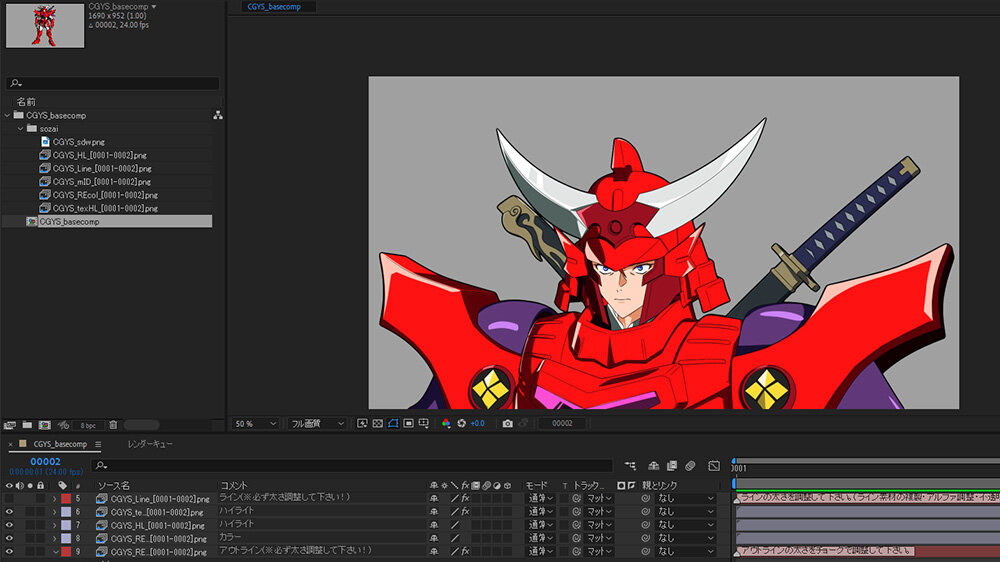Collapse the sozai folder in Project panel

(21, 129)
